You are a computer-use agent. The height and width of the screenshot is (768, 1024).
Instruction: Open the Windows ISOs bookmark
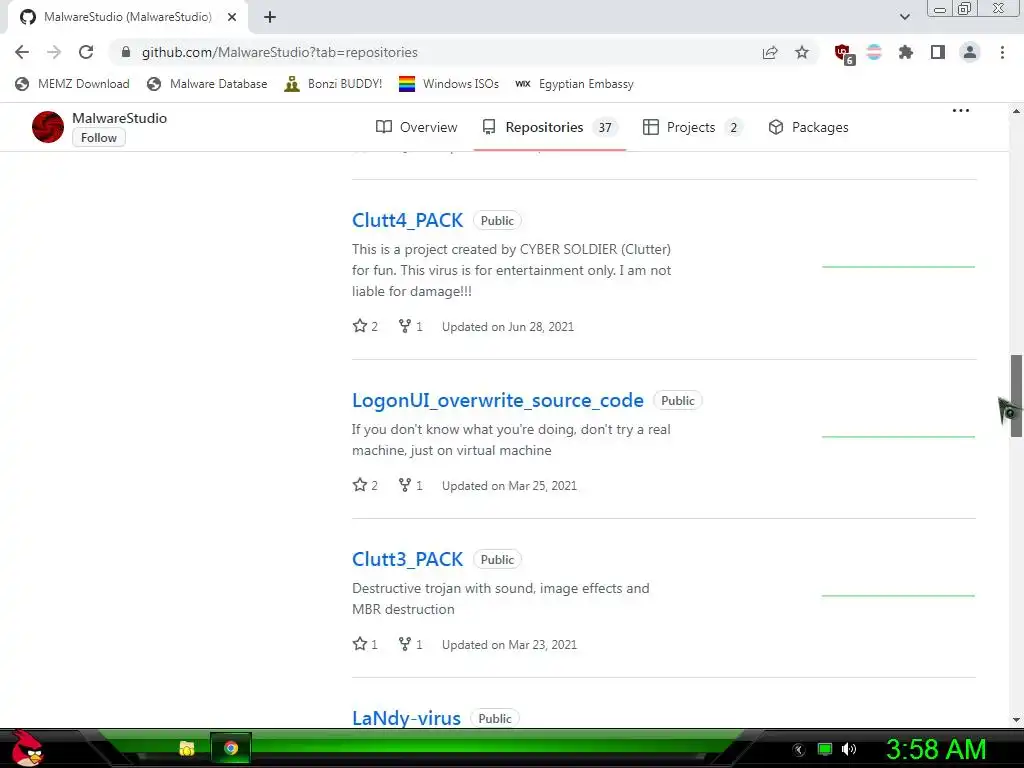449,84
